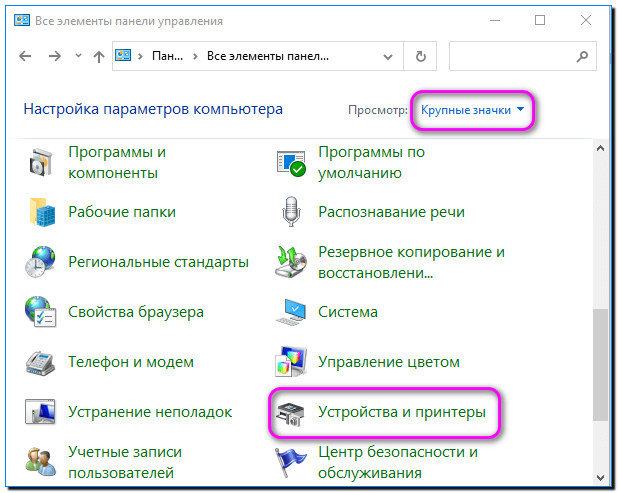This screenshot has width=618, height=493.
Task: Open the Телефон и модем icon
Action: point(40,363)
